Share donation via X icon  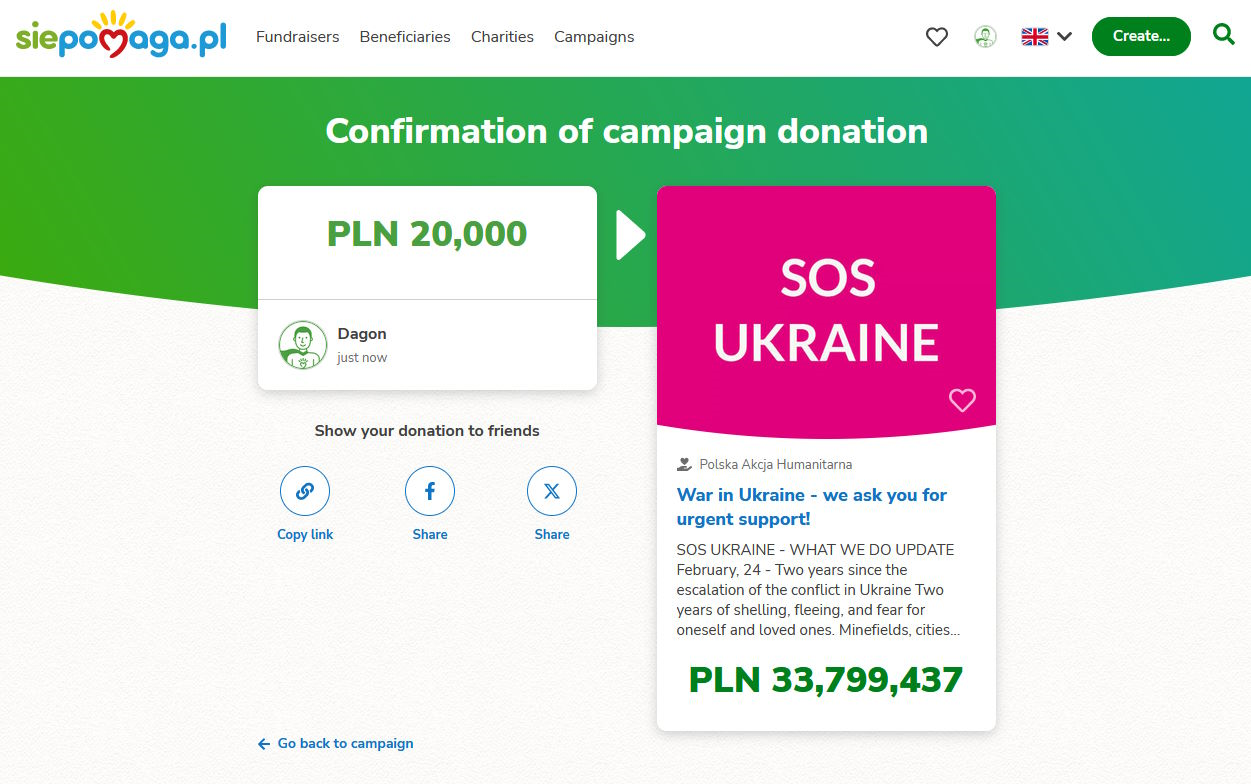point(552,491)
